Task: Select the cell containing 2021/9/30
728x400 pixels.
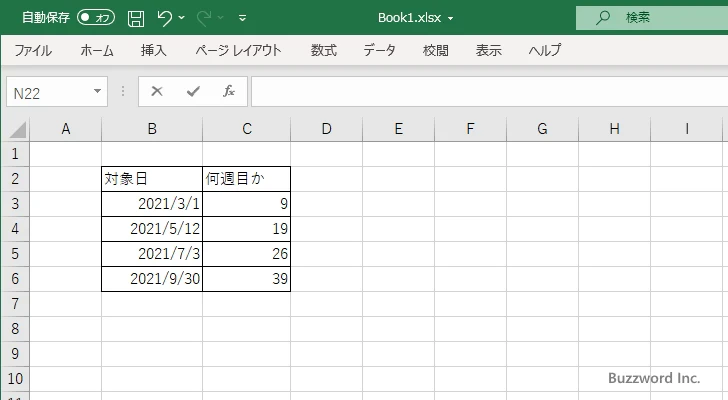Action: pos(152,279)
